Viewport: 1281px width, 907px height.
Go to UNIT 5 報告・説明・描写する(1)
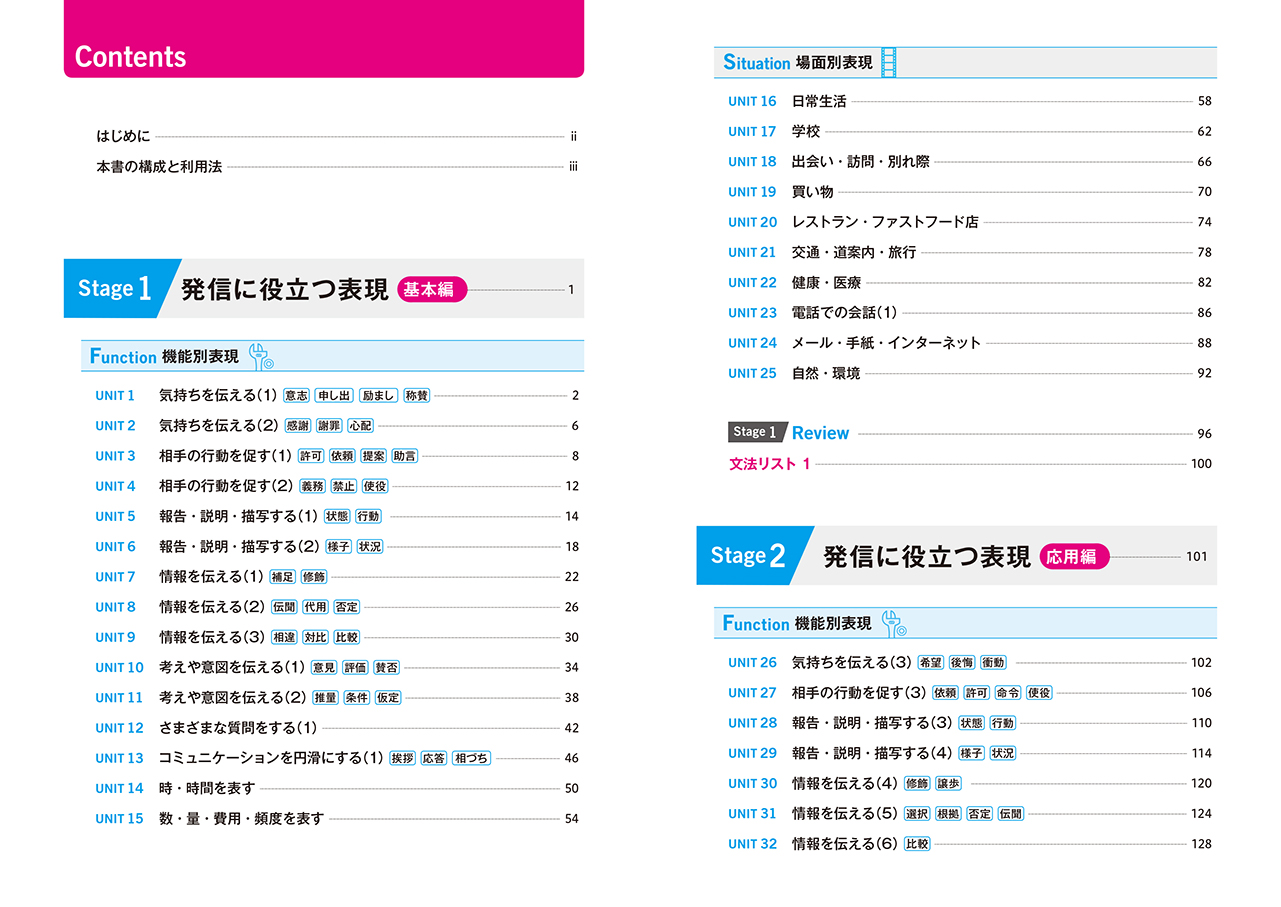[337, 516]
